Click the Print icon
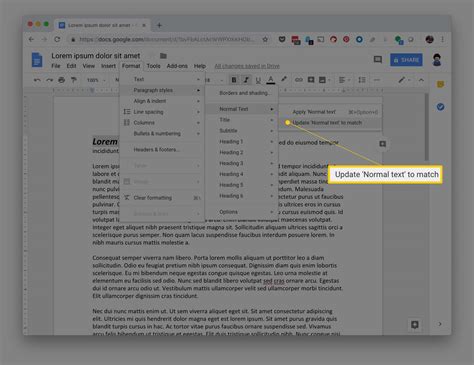This screenshot has width=474, height=365. point(62,80)
